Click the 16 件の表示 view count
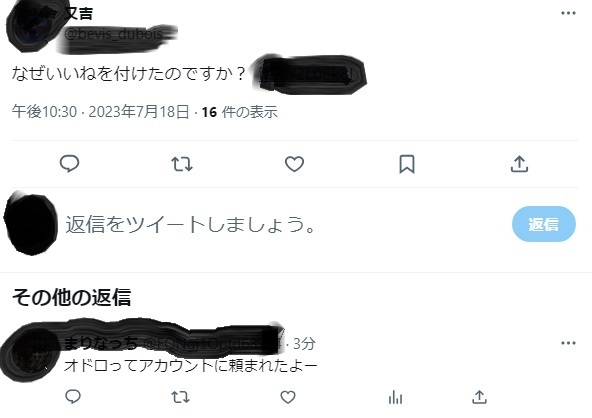The width and height of the screenshot is (592, 418). [x=240, y=112]
